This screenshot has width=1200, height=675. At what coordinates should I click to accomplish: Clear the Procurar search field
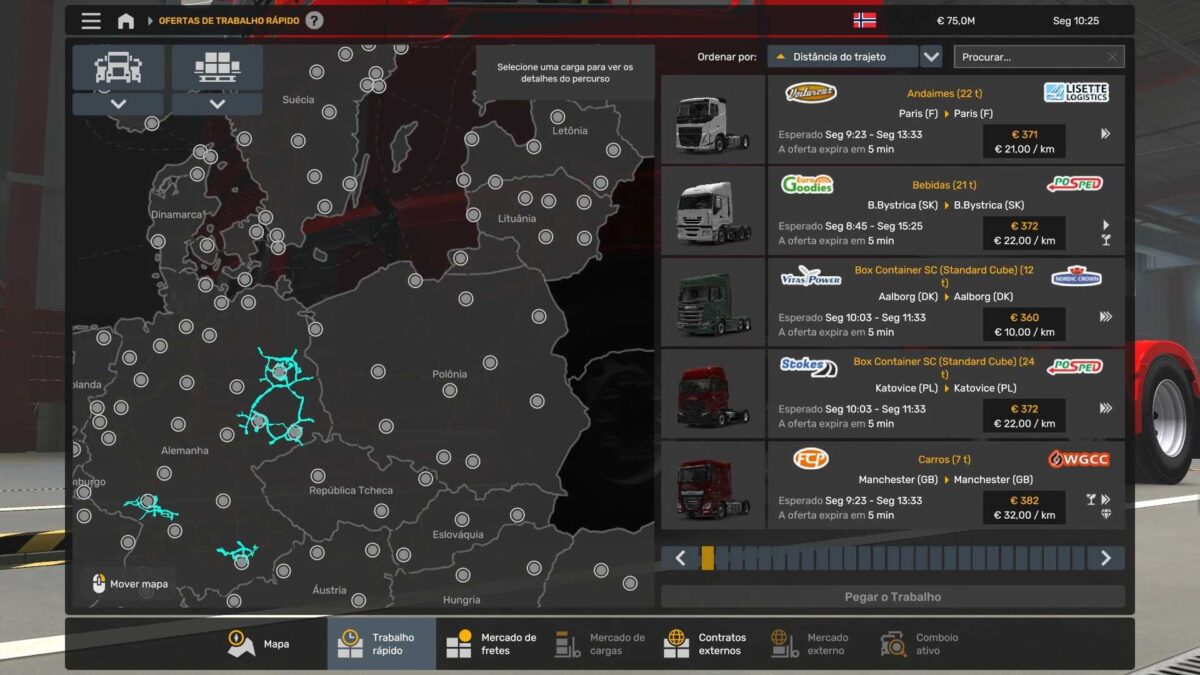1112,57
